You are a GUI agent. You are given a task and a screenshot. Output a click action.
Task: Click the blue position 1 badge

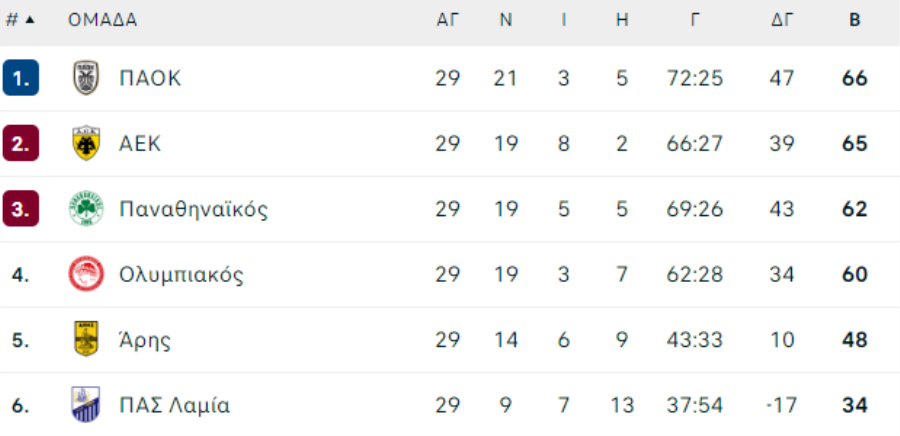click(x=20, y=78)
